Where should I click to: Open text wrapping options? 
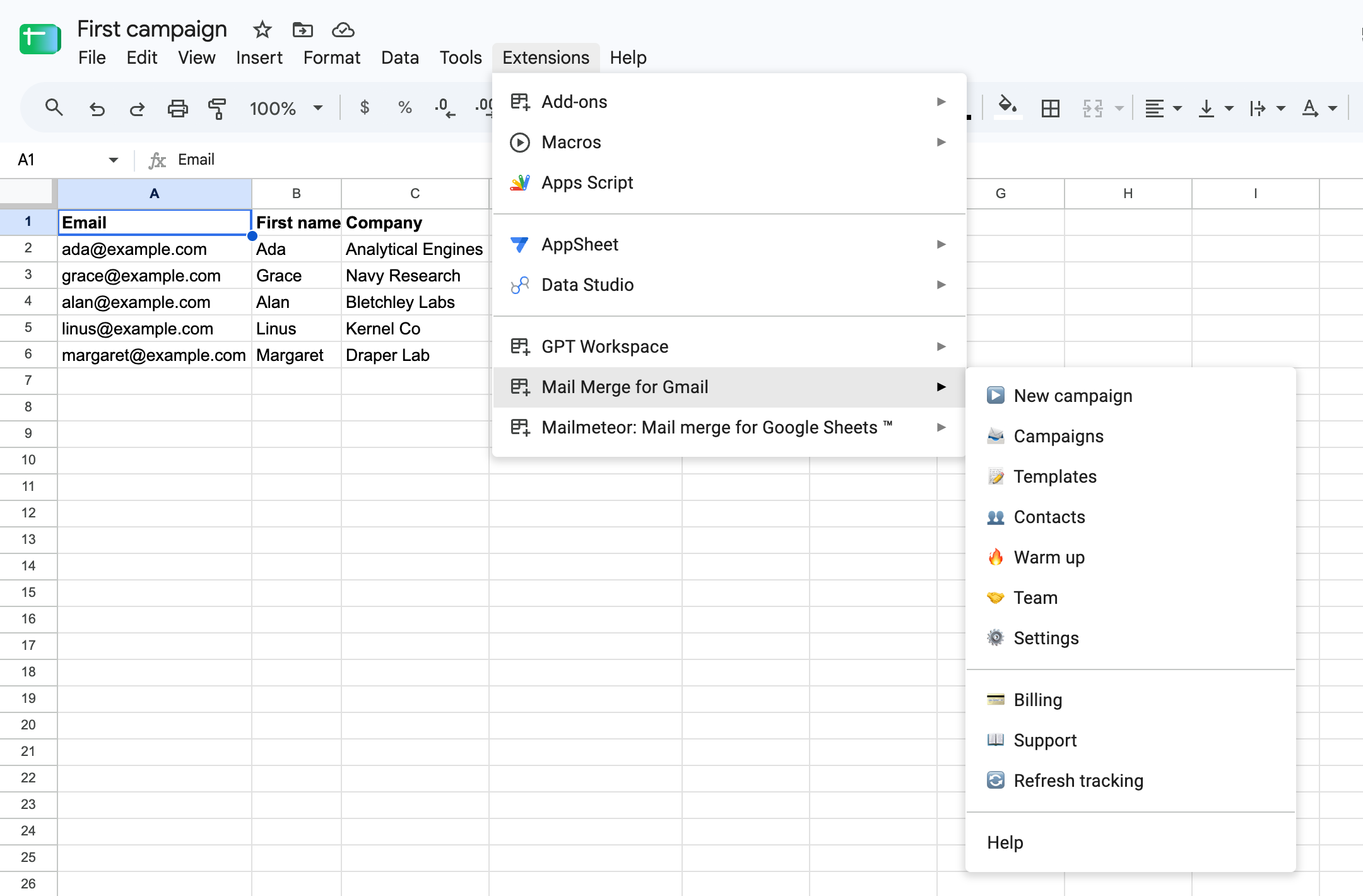(1267, 109)
